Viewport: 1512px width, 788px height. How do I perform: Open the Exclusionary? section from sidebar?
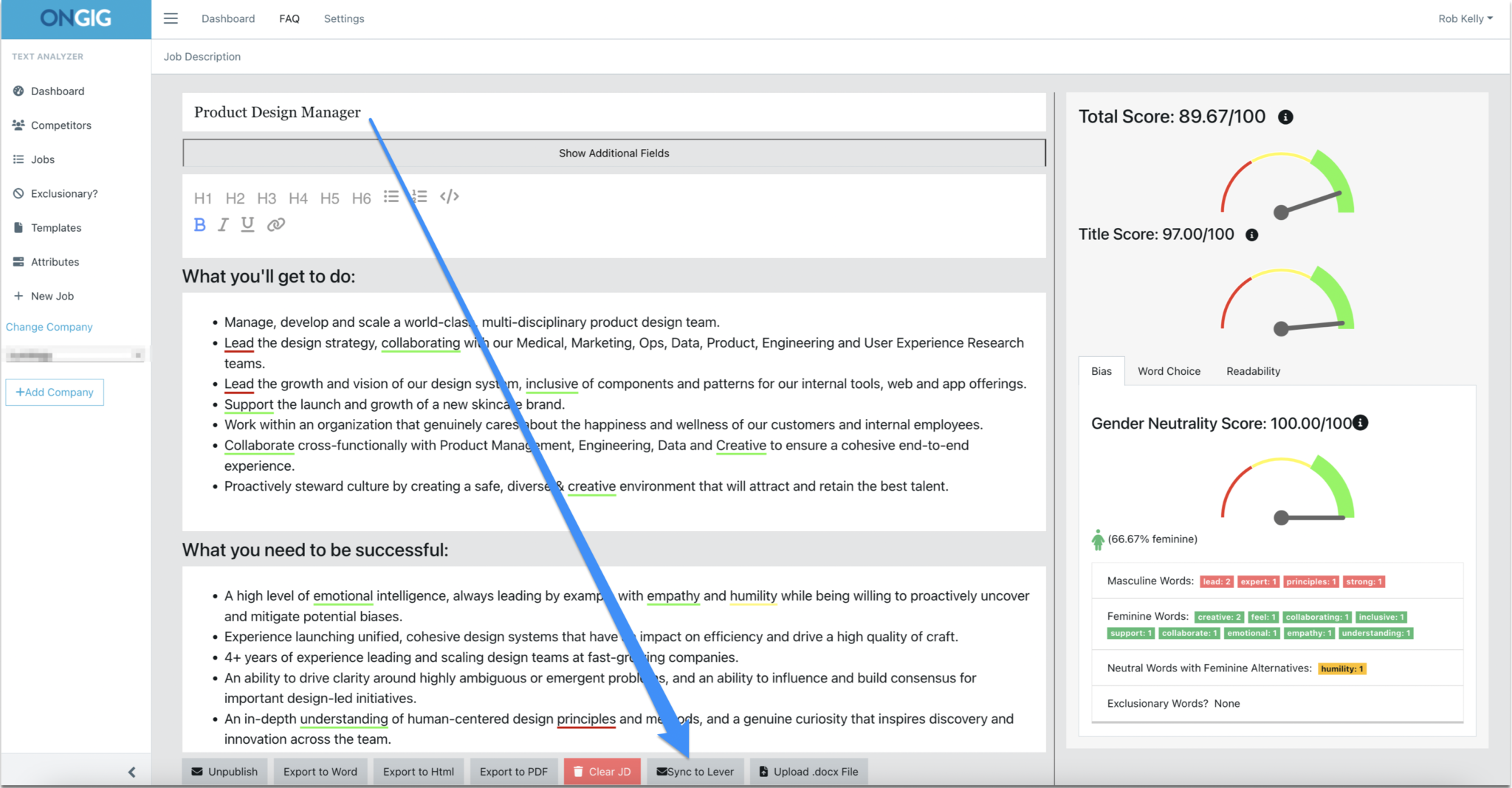point(18,193)
